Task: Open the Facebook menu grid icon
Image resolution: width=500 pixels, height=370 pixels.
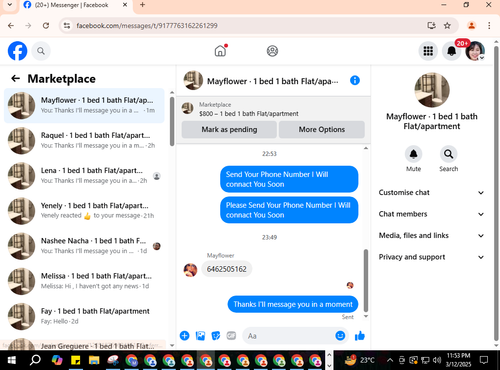Action: point(428,51)
